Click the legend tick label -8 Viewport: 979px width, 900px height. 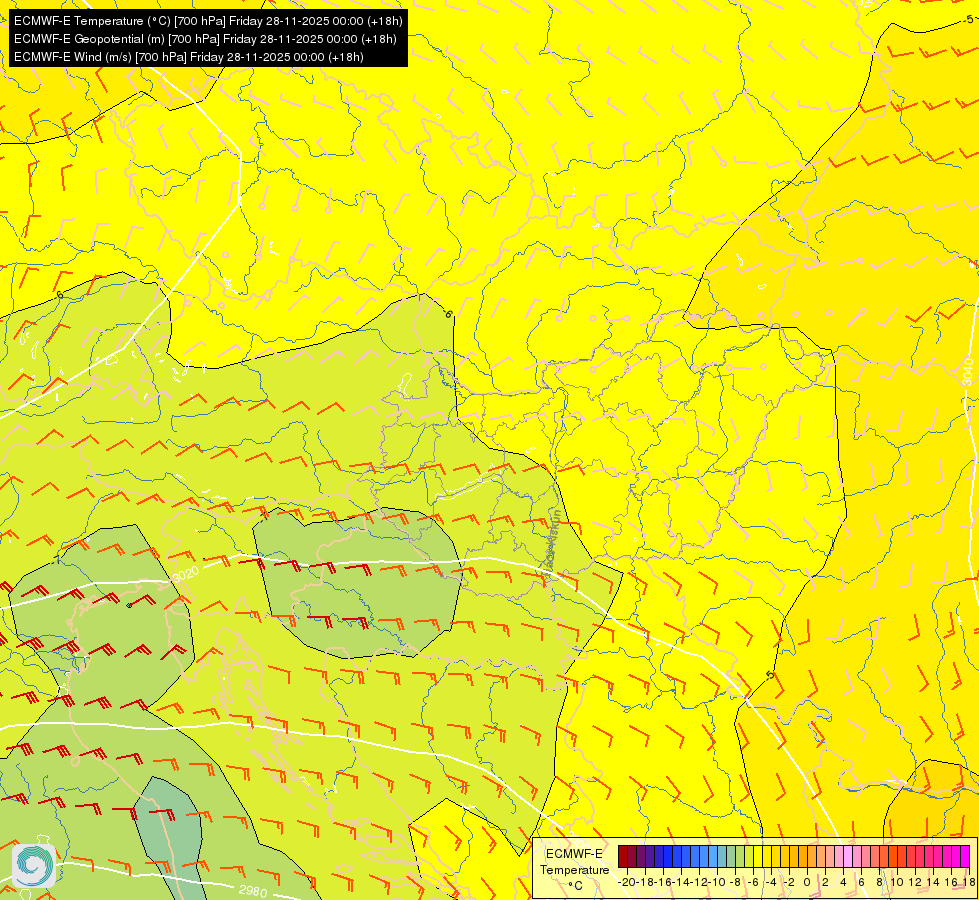tap(735, 883)
